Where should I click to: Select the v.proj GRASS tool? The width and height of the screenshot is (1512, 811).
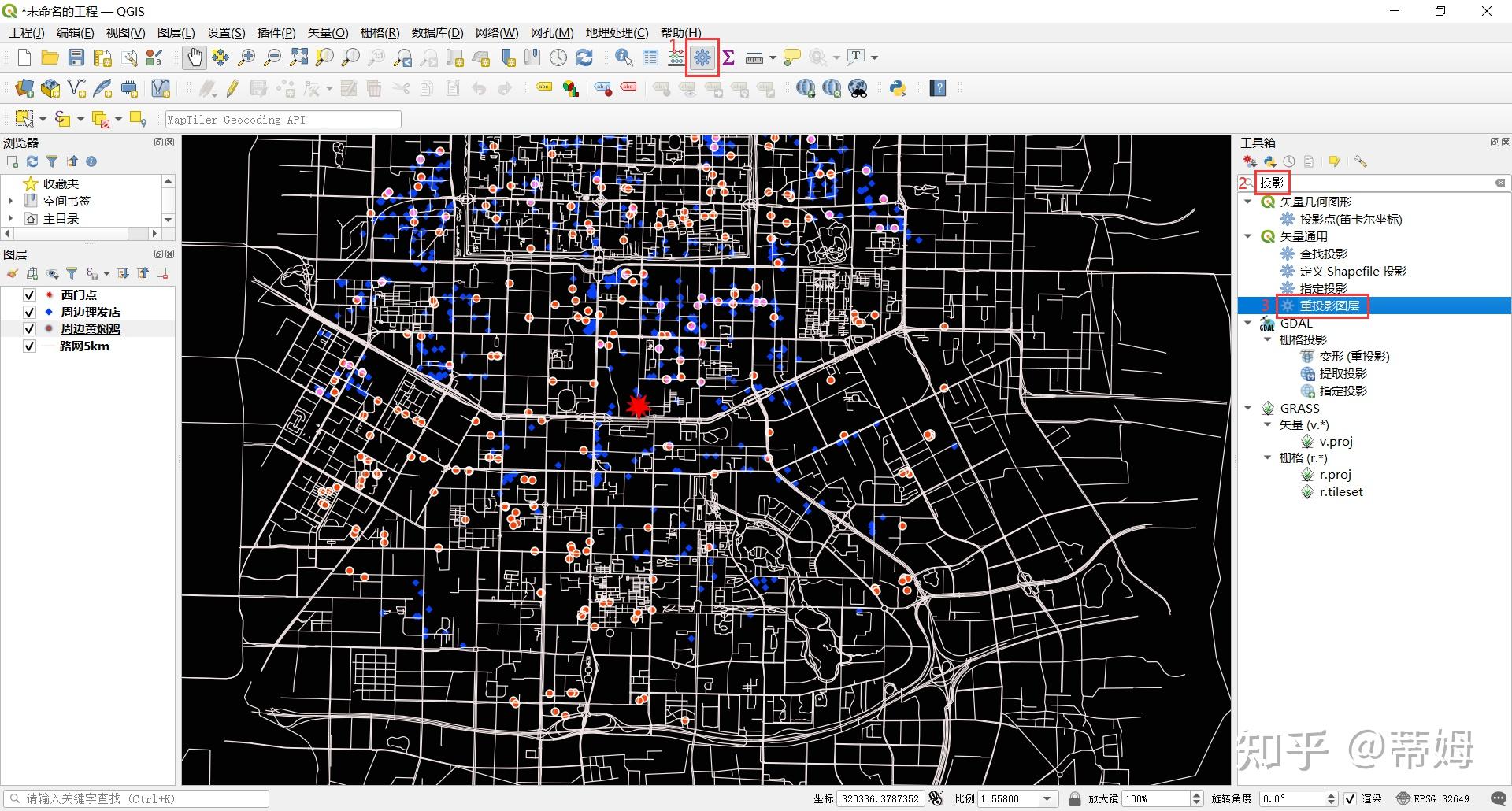point(1336,441)
